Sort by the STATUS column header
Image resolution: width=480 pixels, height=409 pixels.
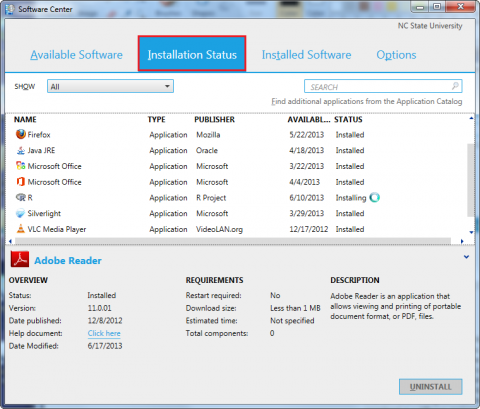348,120
